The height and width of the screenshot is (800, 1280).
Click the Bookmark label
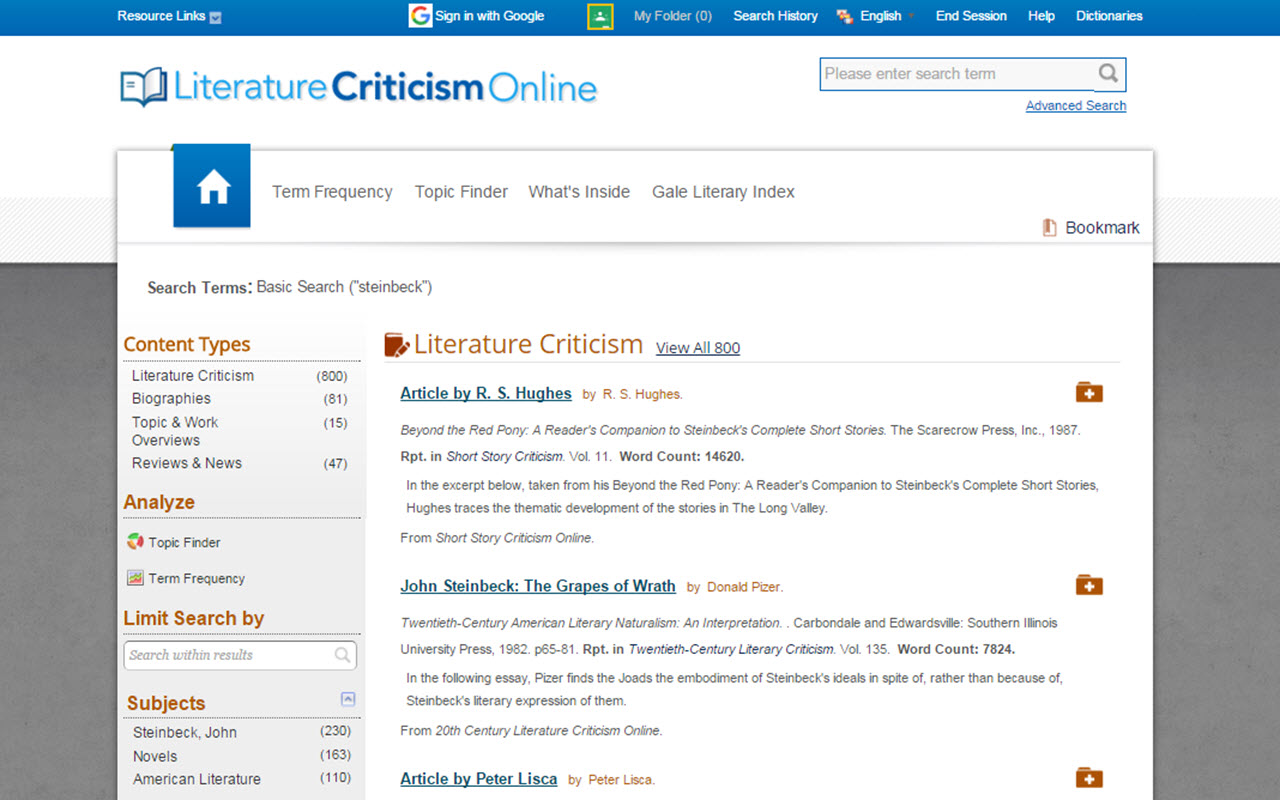pos(1102,228)
